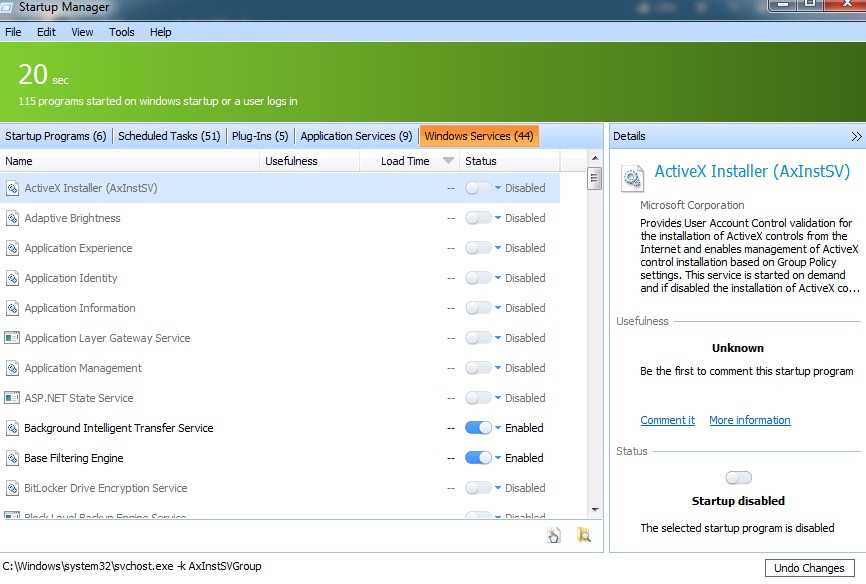Click the services list vertical scrollbar thumb
This screenshot has height=584, width=866.
(594, 179)
